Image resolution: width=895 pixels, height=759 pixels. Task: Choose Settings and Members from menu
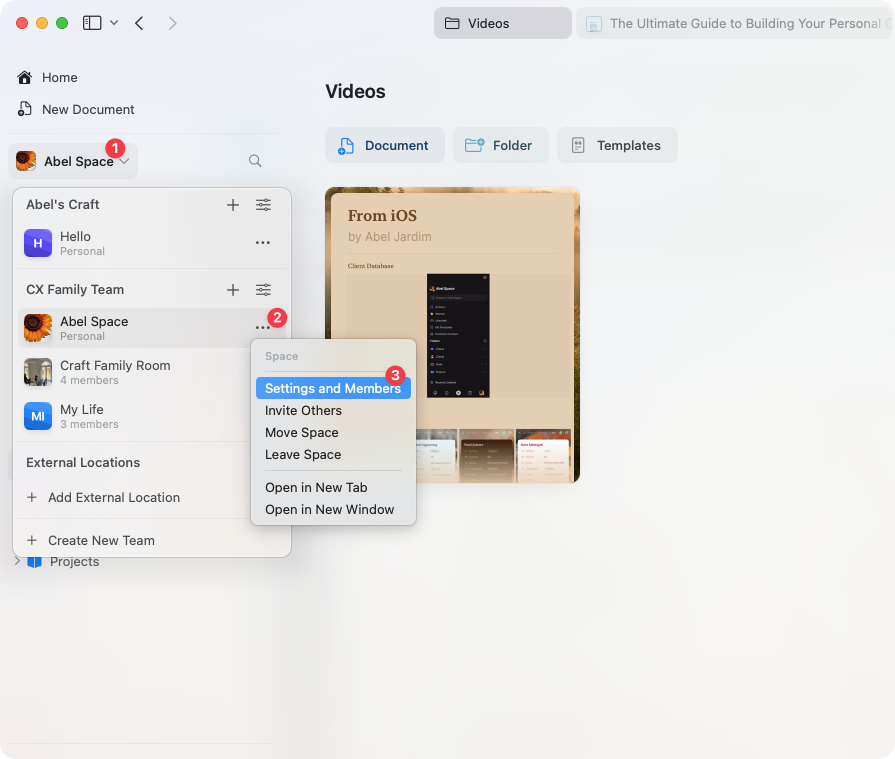click(333, 388)
